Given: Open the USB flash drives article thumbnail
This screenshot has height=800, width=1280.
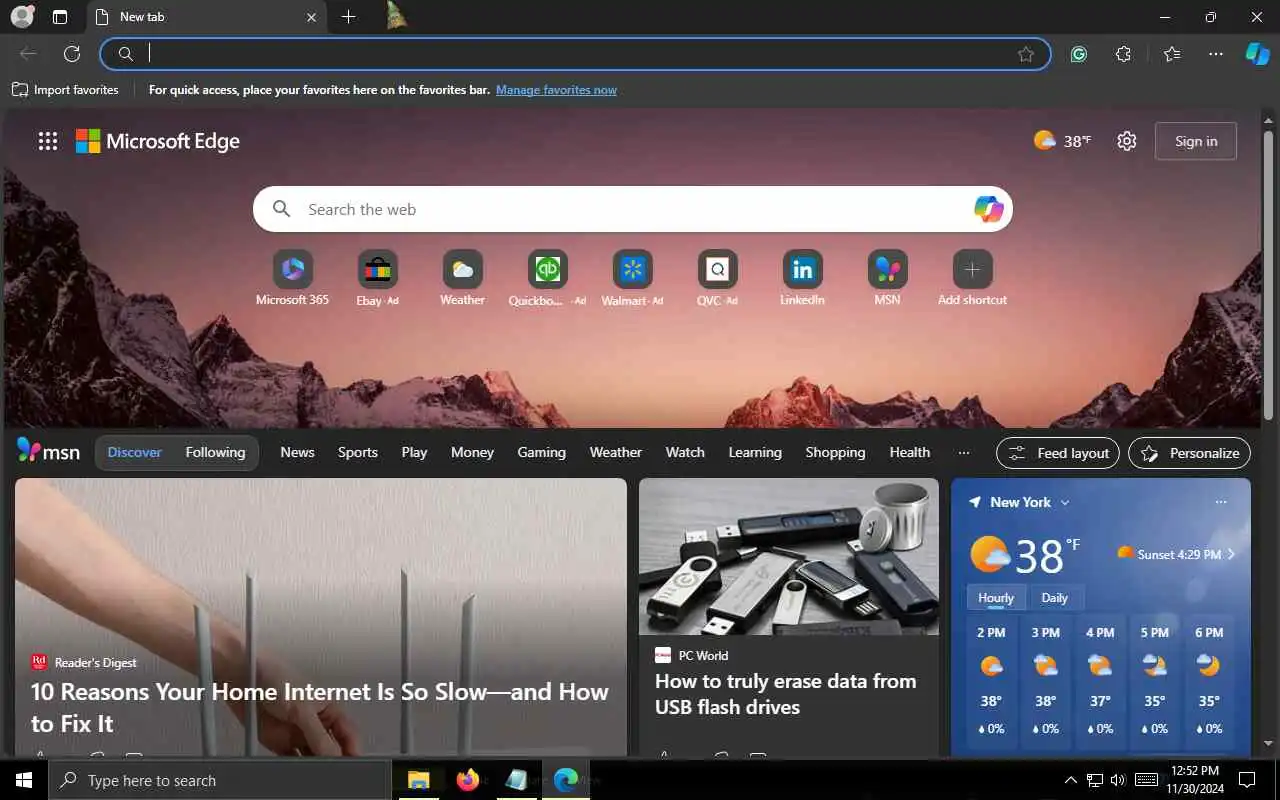Looking at the screenshot, I should point(789,556).
